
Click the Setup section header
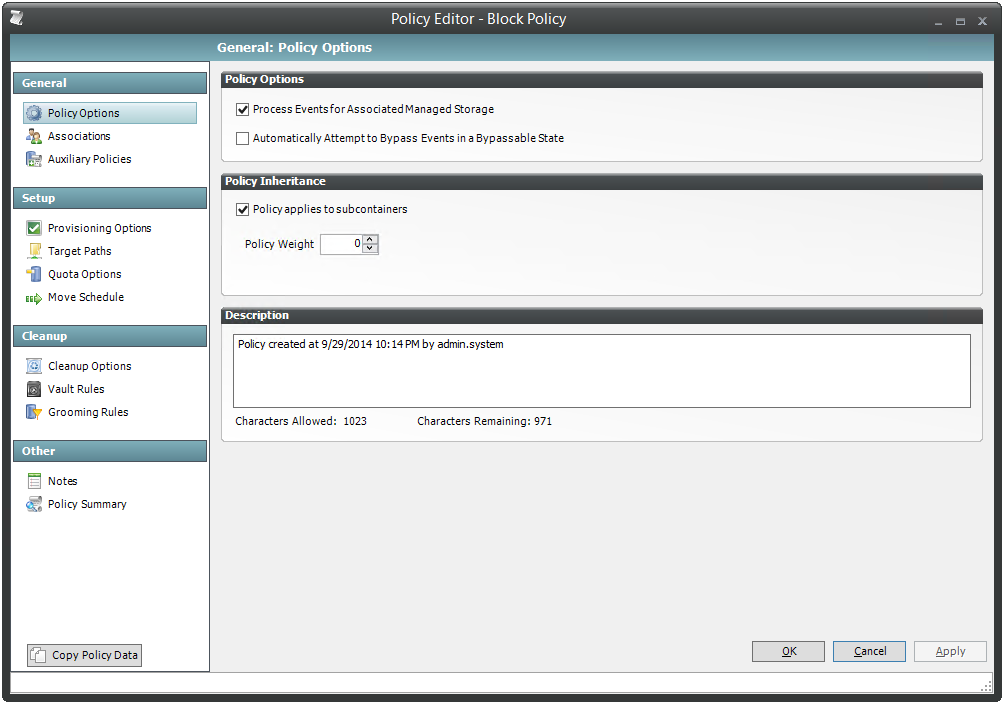click(x=110, y=199)
